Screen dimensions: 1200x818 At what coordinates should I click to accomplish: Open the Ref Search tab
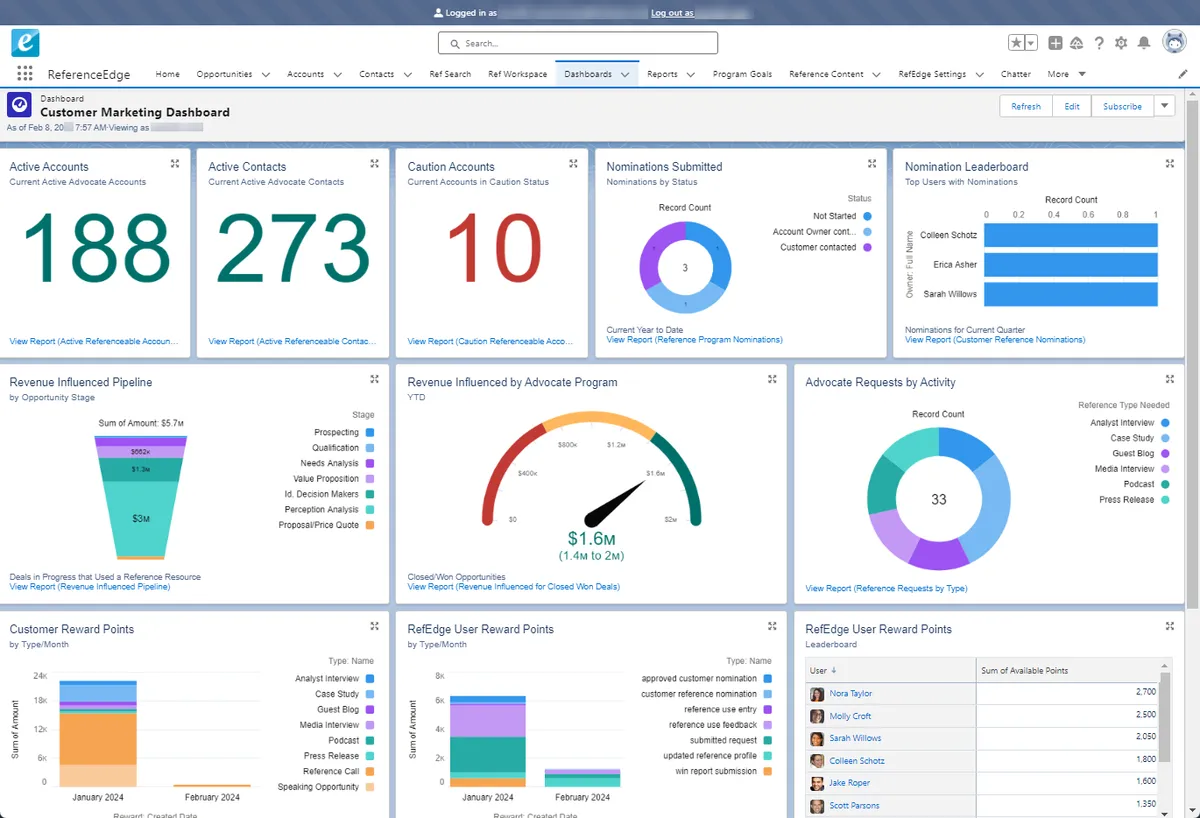click(450, 74)
